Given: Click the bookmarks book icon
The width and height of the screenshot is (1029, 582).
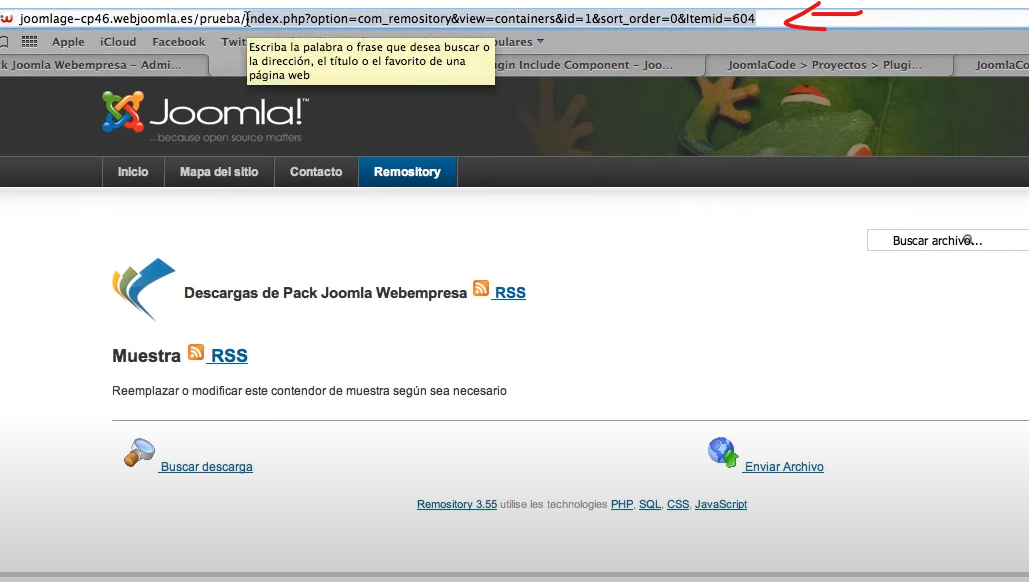Looking at the screenshot, I should [x=3, y=42].
